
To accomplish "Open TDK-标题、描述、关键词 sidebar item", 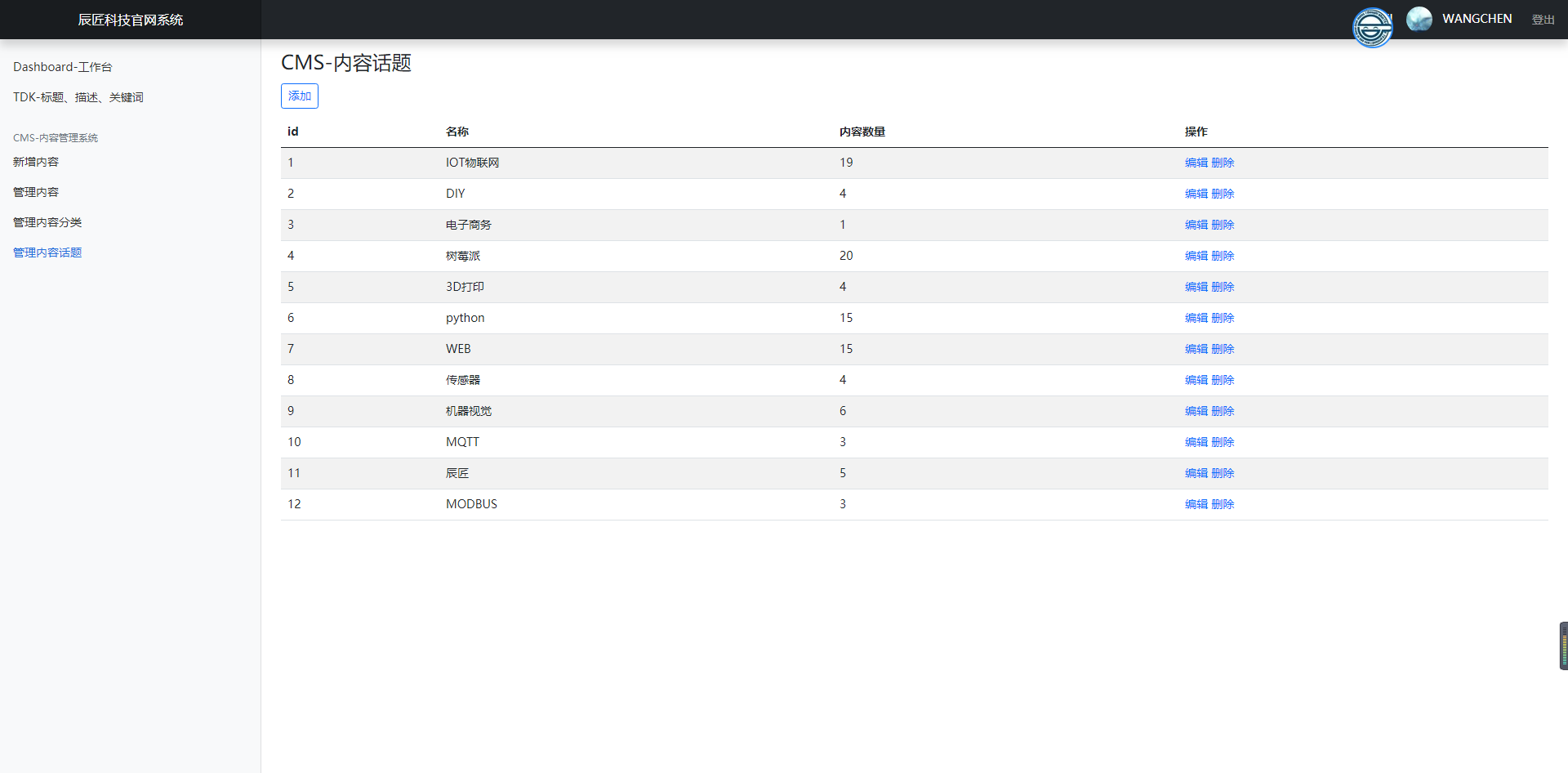I will [78, 97].
